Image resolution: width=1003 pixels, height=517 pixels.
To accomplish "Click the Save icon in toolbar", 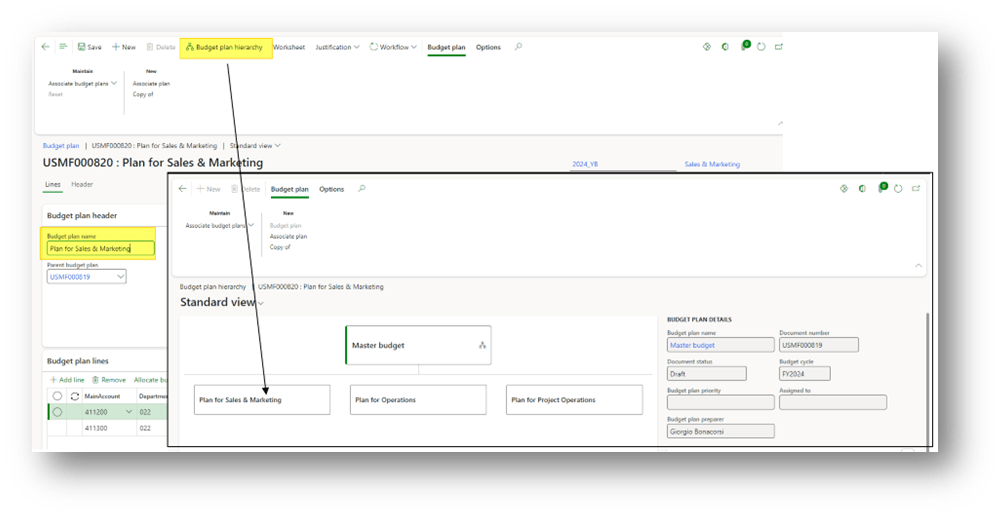I will (x=88, y=47).
